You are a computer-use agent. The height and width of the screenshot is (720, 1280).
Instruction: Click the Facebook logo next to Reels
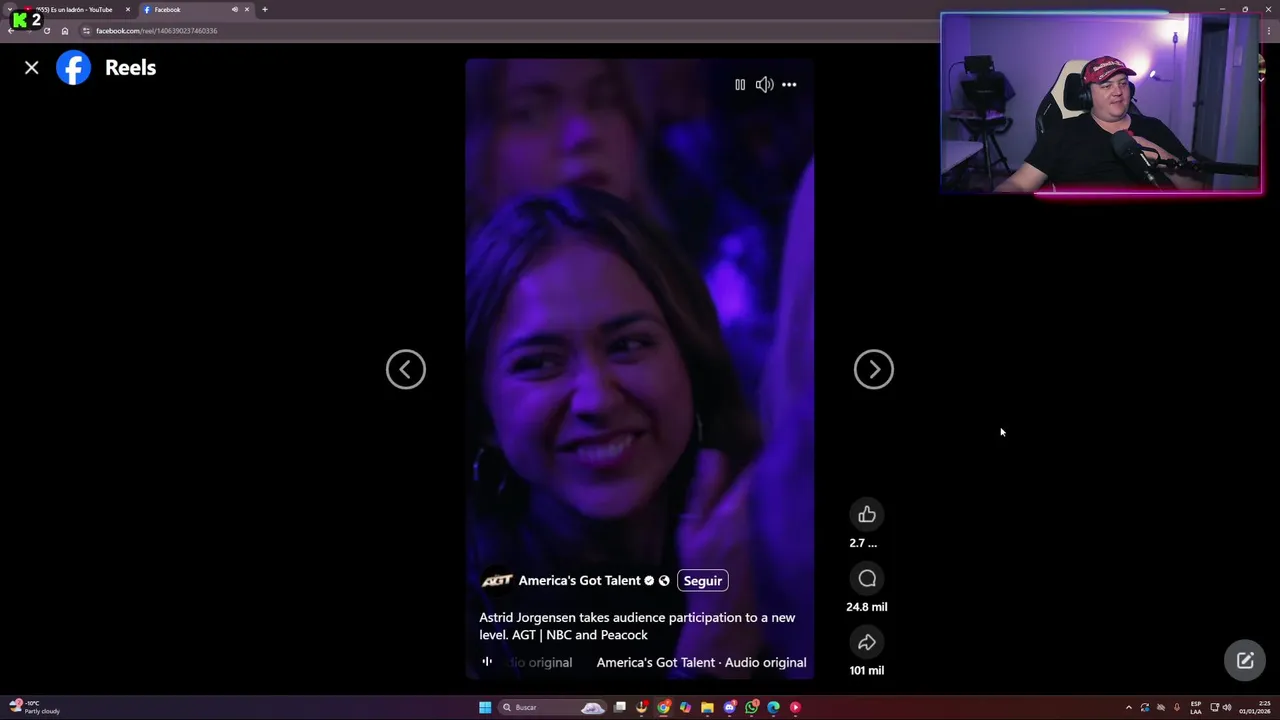(73, 68)
